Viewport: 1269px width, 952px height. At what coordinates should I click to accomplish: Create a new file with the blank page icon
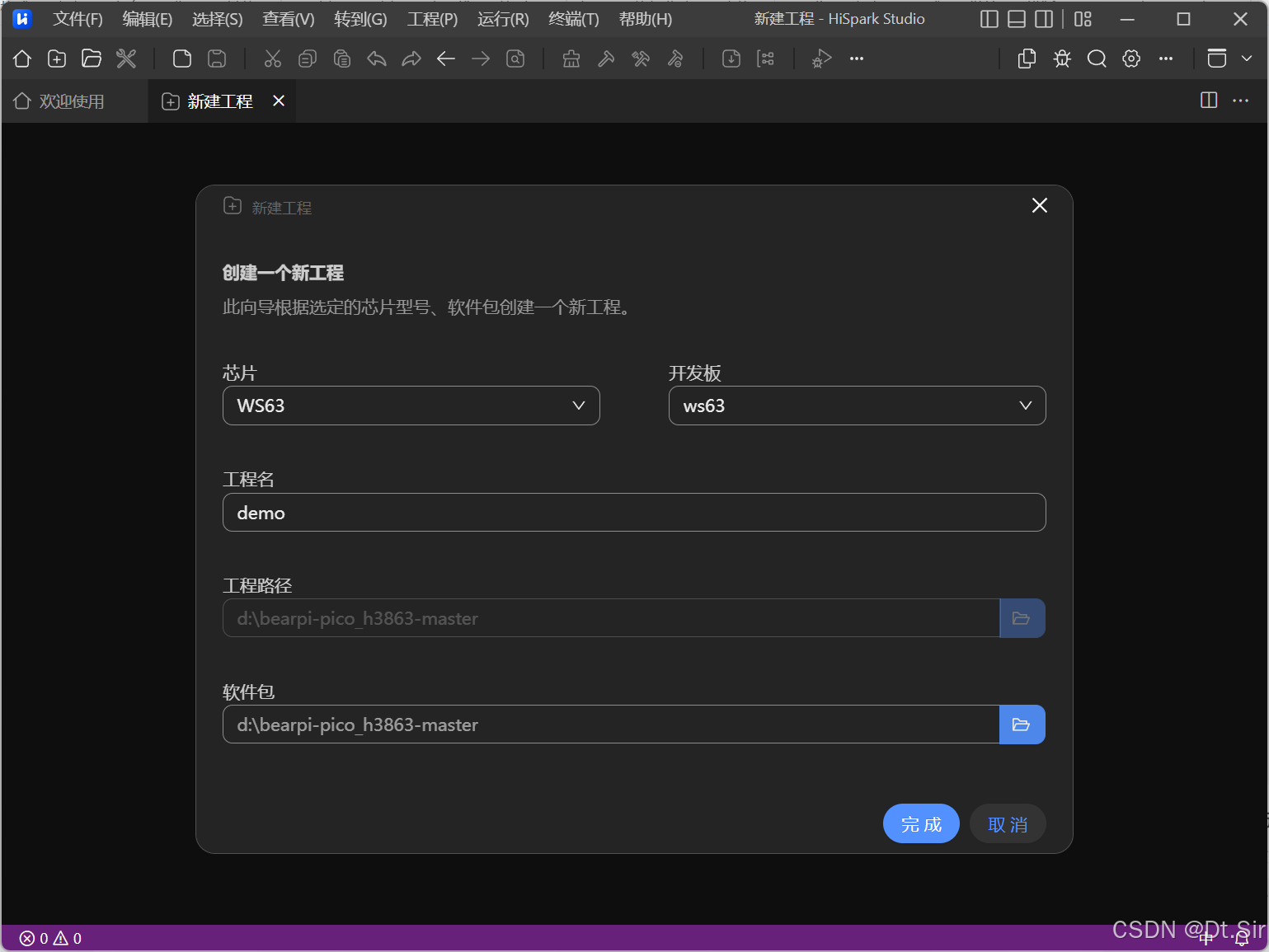point(182,59)
